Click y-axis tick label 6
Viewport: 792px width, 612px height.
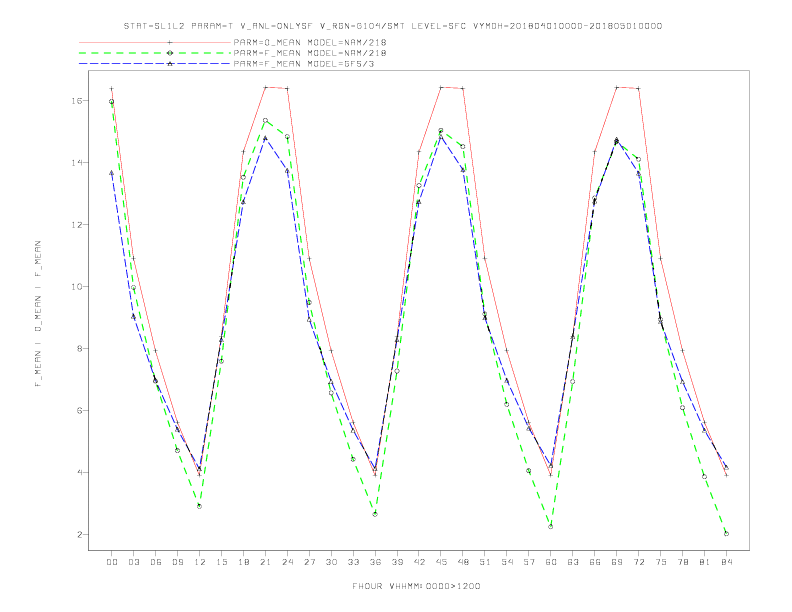(80, 411)
